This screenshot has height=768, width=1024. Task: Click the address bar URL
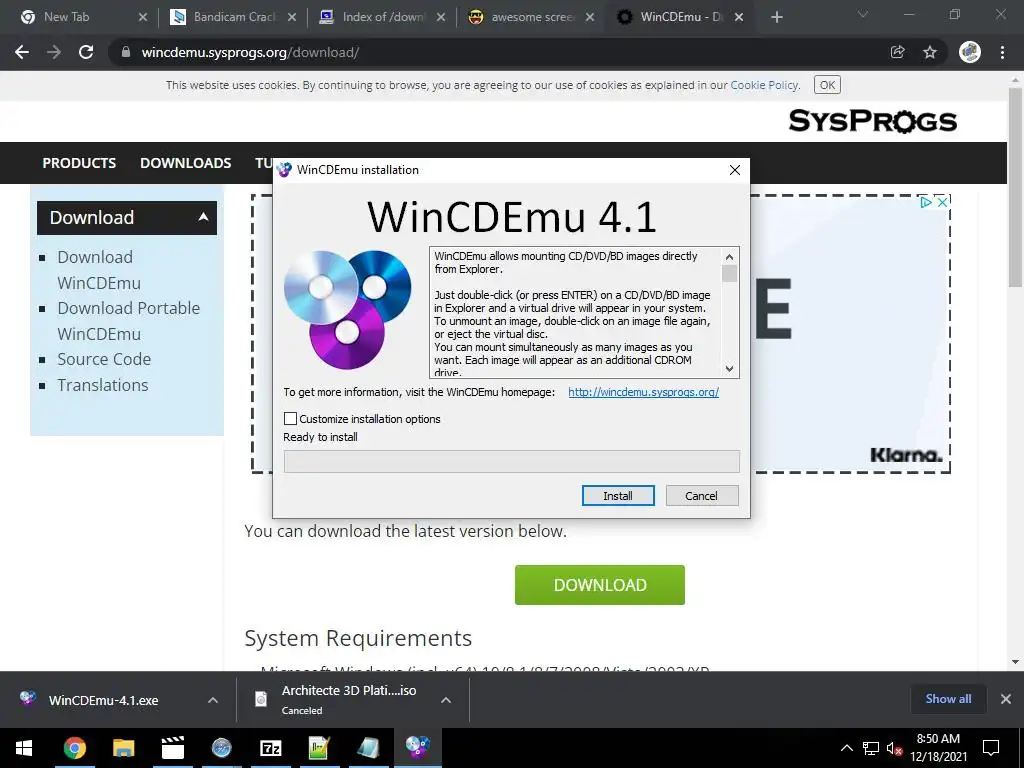[250, 52]
